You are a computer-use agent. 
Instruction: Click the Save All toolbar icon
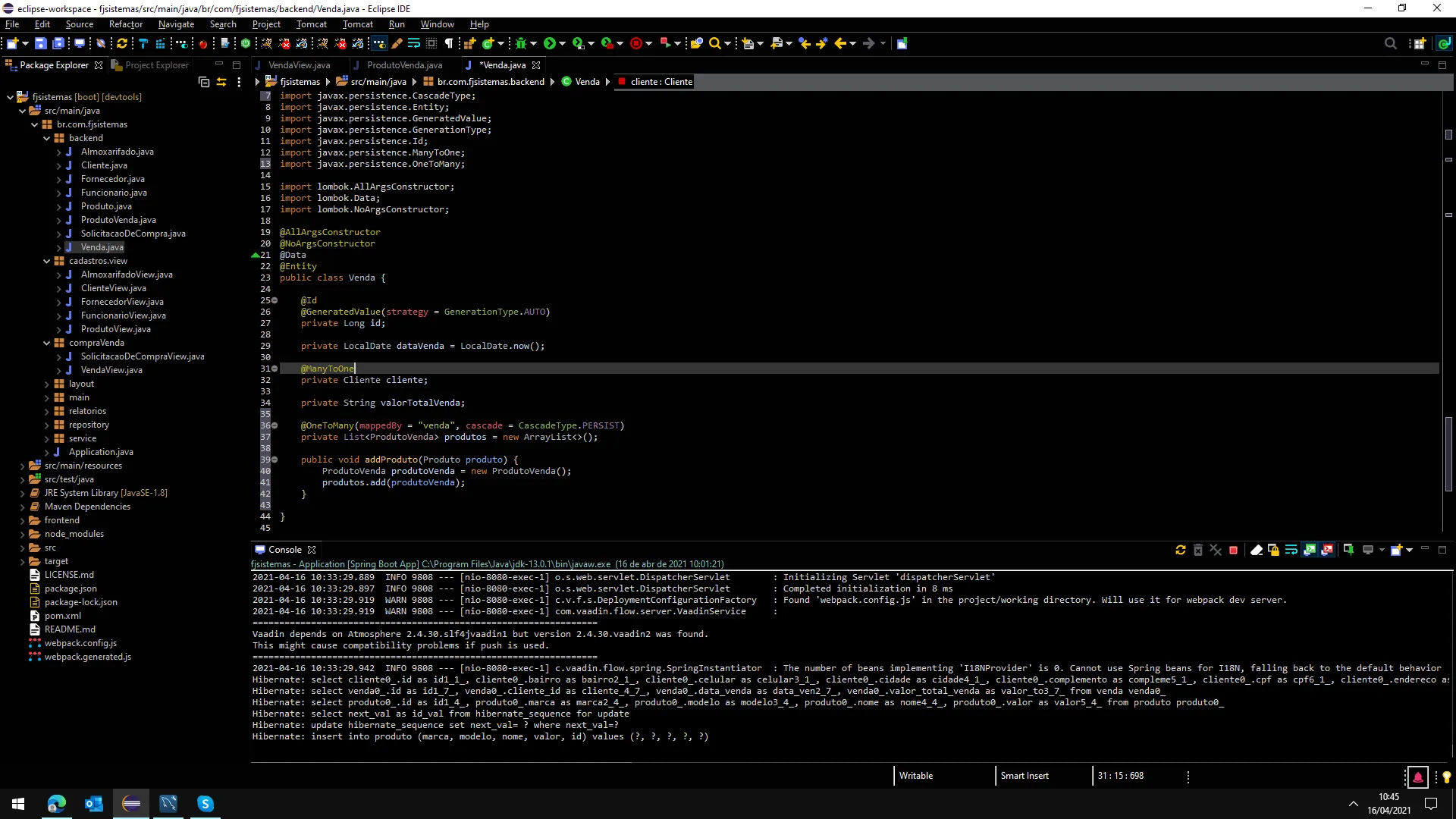click(x=58, y=43)
